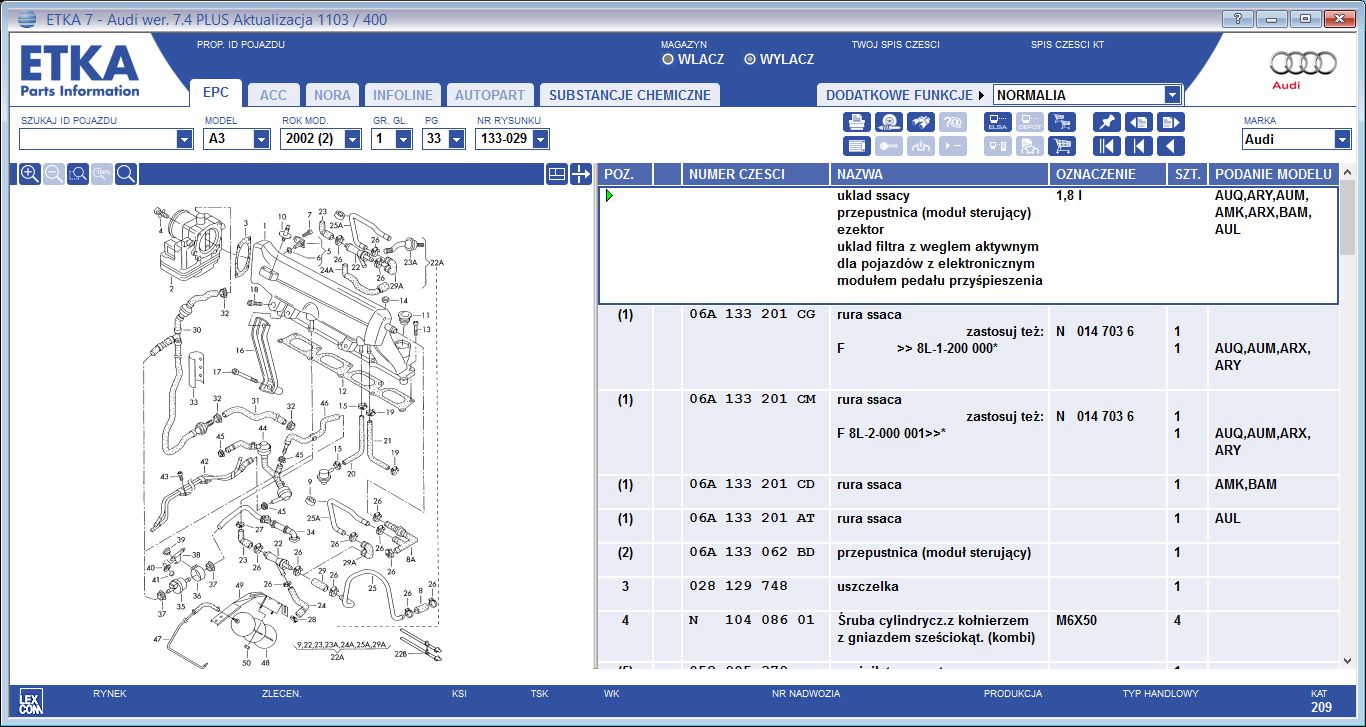
Task: Open the list view icon
Action: [x=856, y=146]
